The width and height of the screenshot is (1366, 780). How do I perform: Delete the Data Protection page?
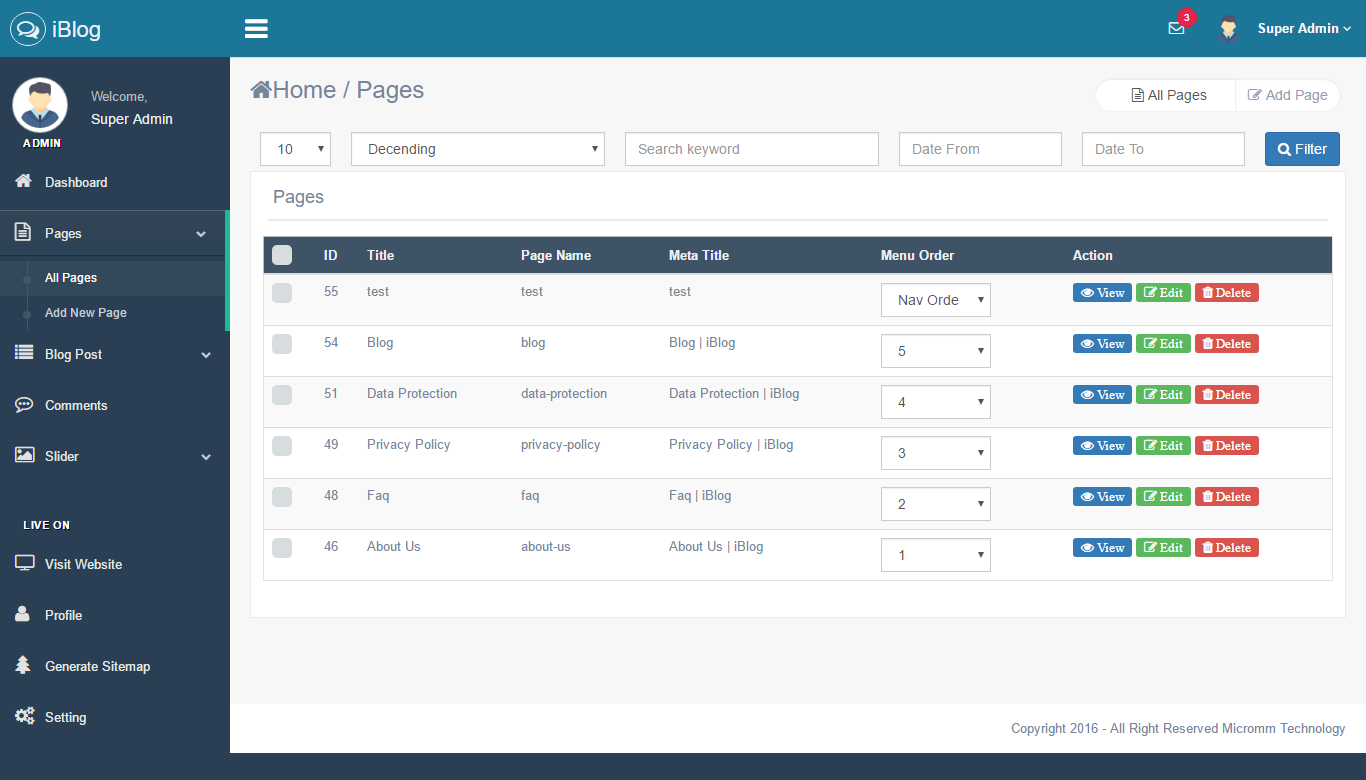click(x=1226, y=395)
